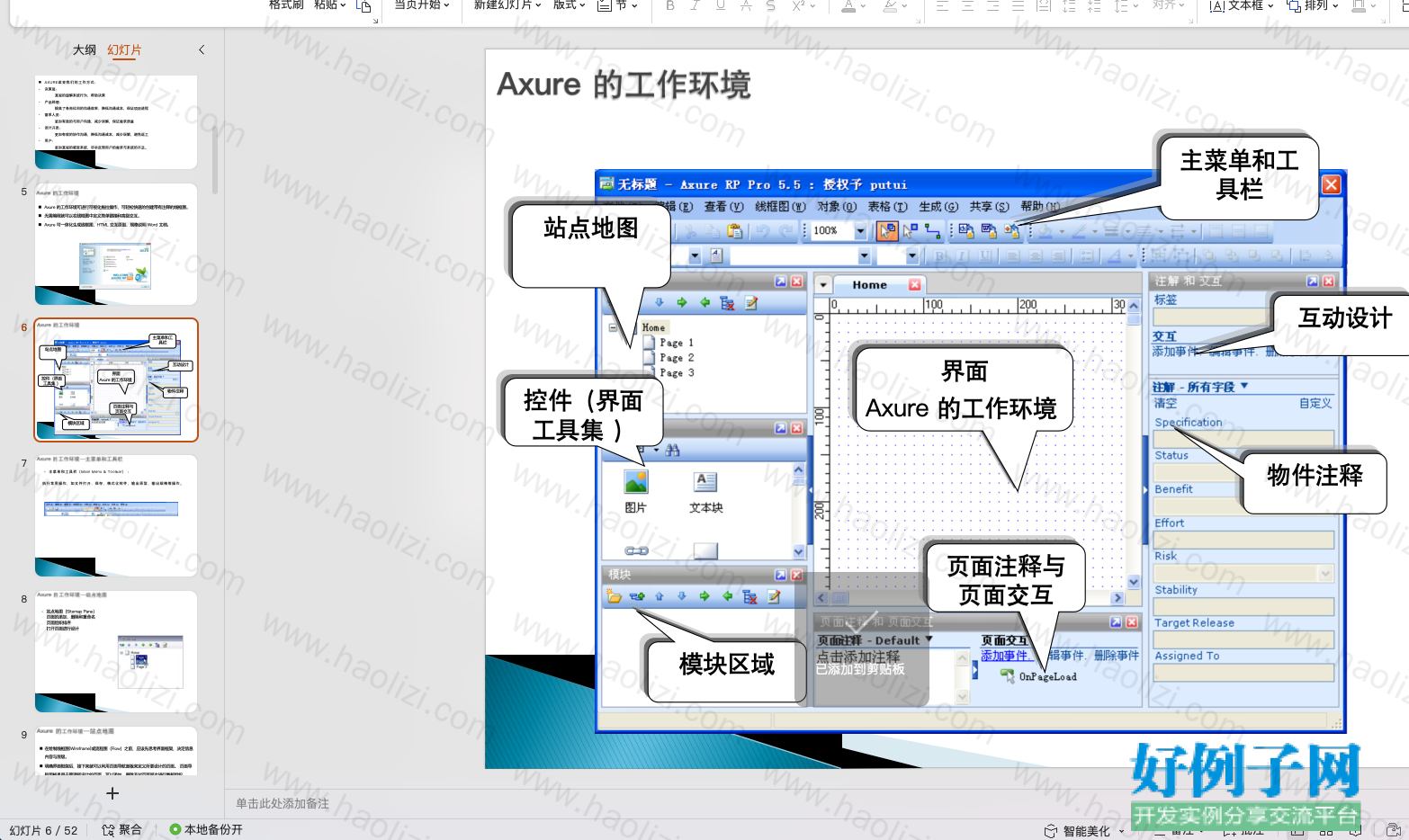Open the 当页开始 slideshow dropdown
Screen dimensions: 1409x840
pyautogui.click(x=421, y=5)
